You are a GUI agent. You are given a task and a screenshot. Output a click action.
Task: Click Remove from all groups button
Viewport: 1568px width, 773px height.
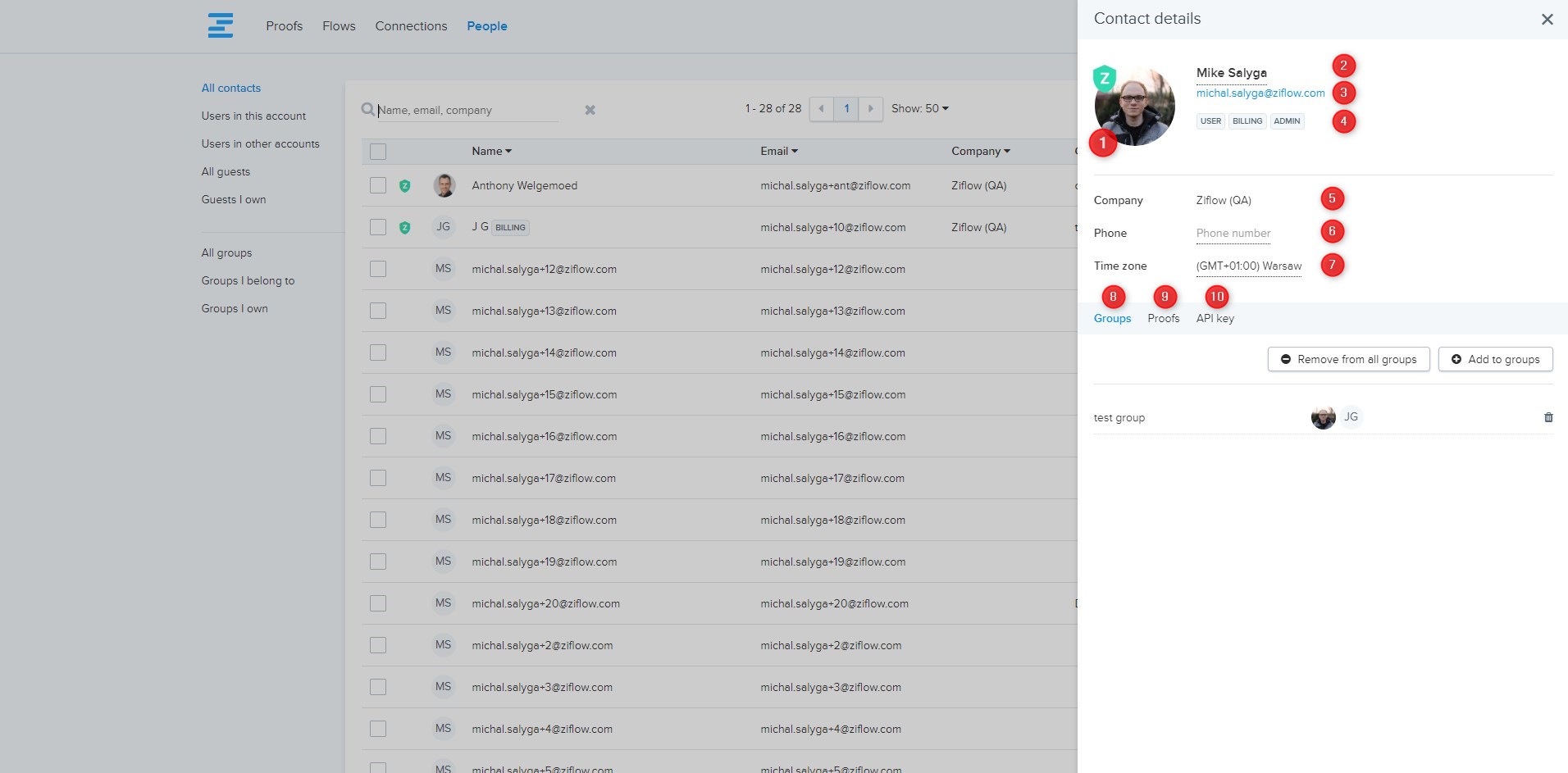coord(1348,359)
